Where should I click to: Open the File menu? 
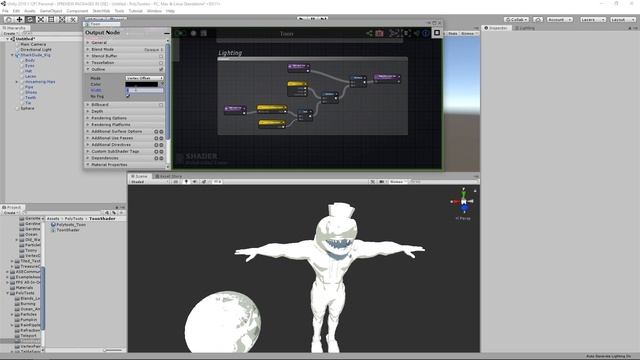point(5,11)
